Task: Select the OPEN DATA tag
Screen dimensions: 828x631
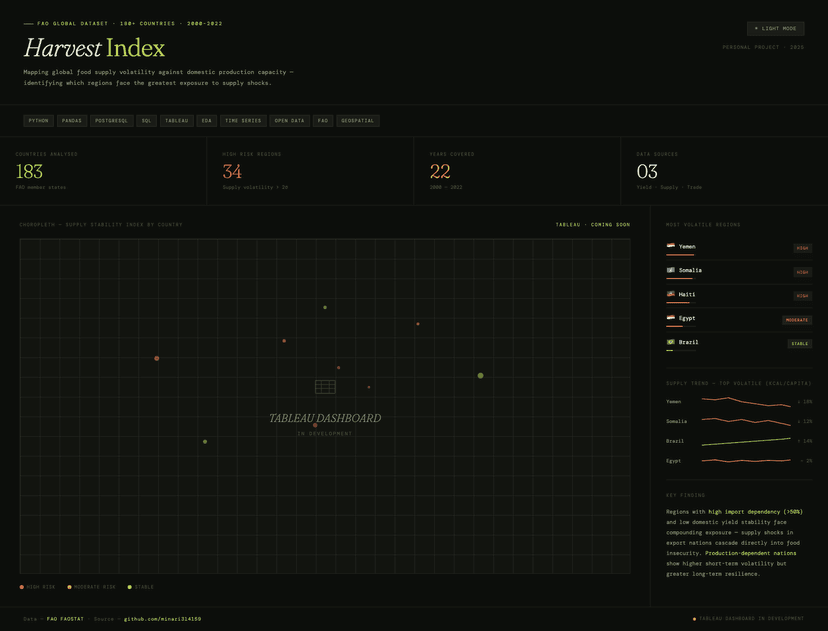Action: (289, 121)
